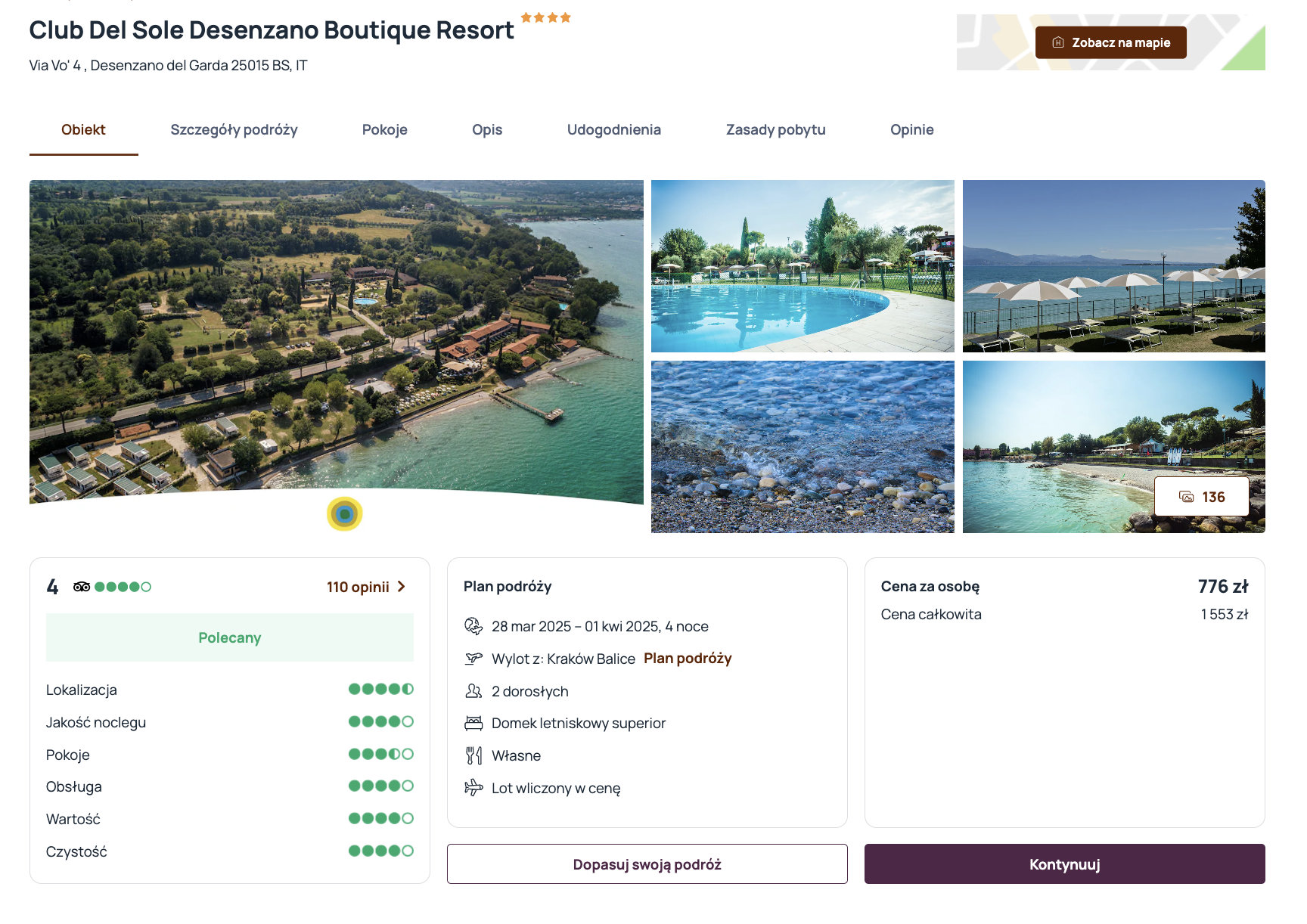1307x924 pixels.
Task: Click the Zobacz na mapie button
Action: (x=1110, y=42)
